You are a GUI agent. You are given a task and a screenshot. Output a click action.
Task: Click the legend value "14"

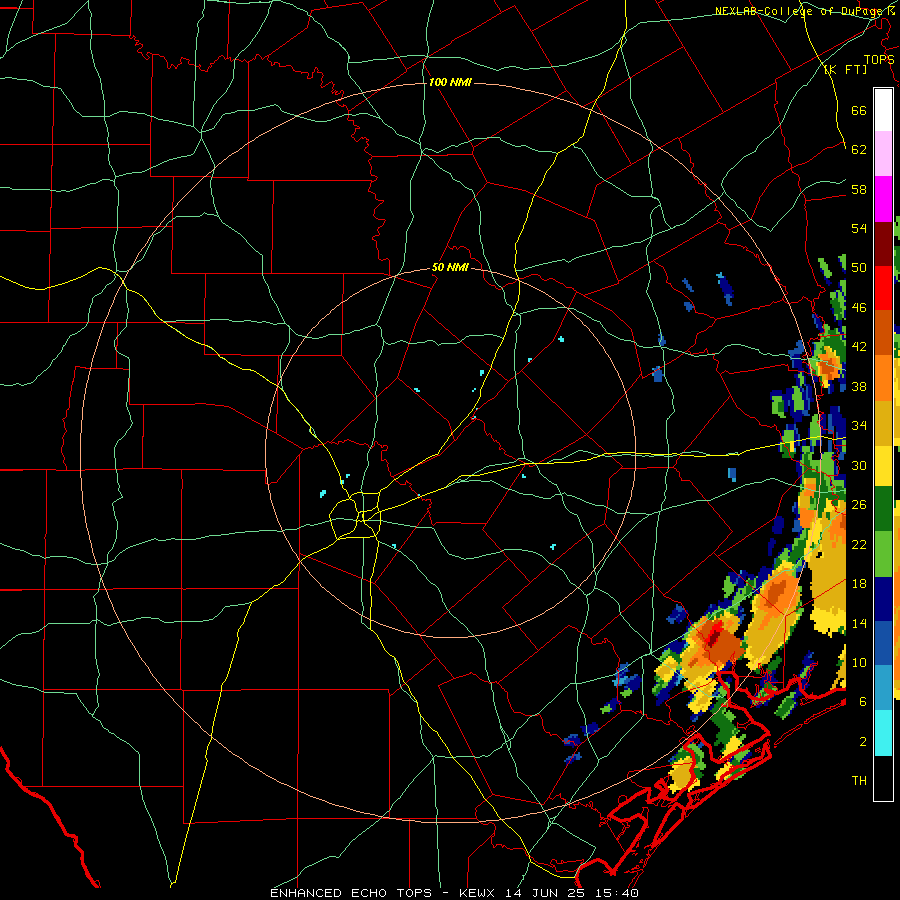click(x=859, y=623)
